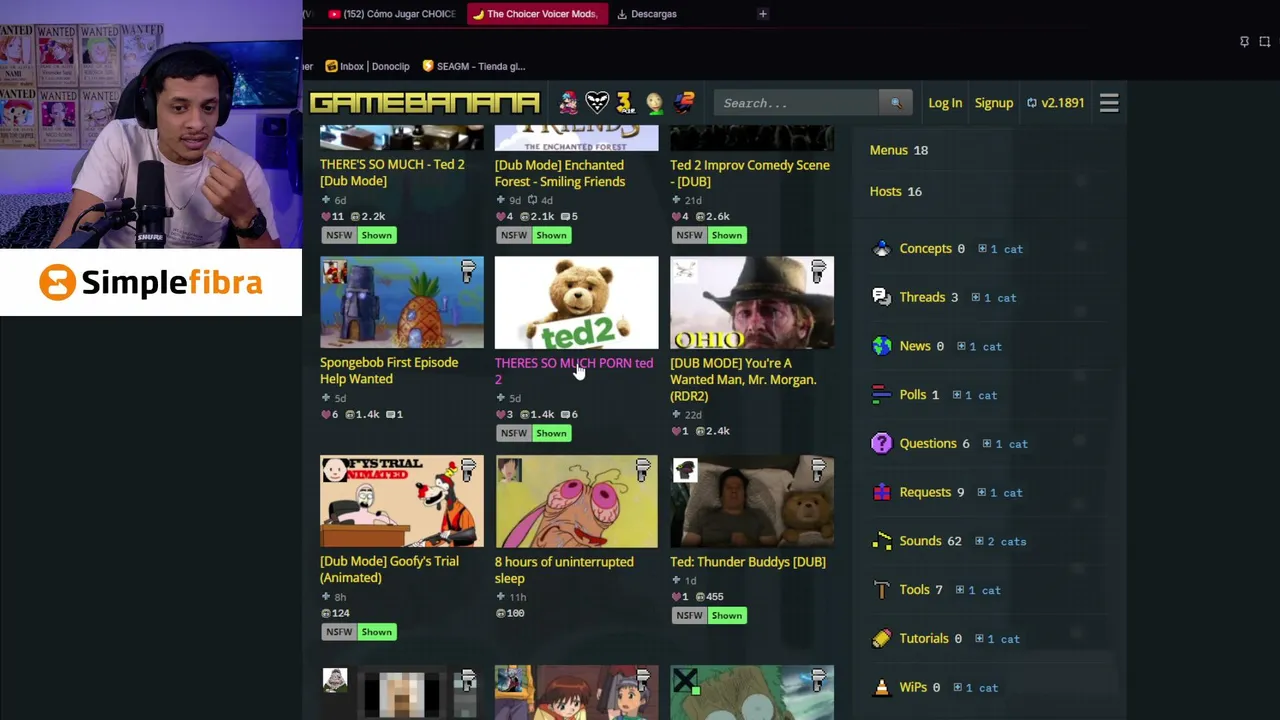Click the Concepts section icon
The width and height of the screenshot is (1280, 720).
(881, 249)
